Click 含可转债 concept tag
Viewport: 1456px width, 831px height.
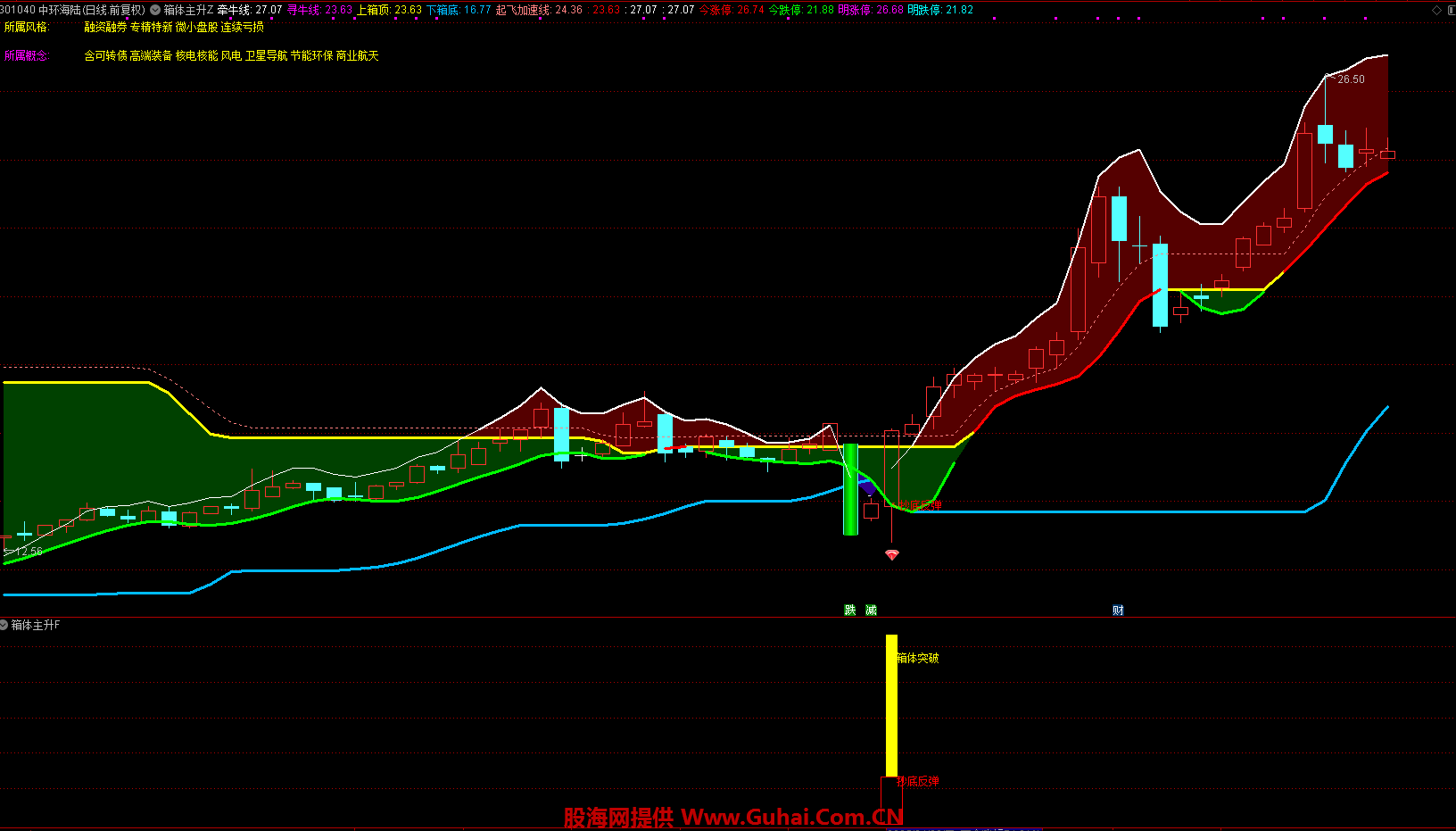pyautogui.click(x=105, y=55)
